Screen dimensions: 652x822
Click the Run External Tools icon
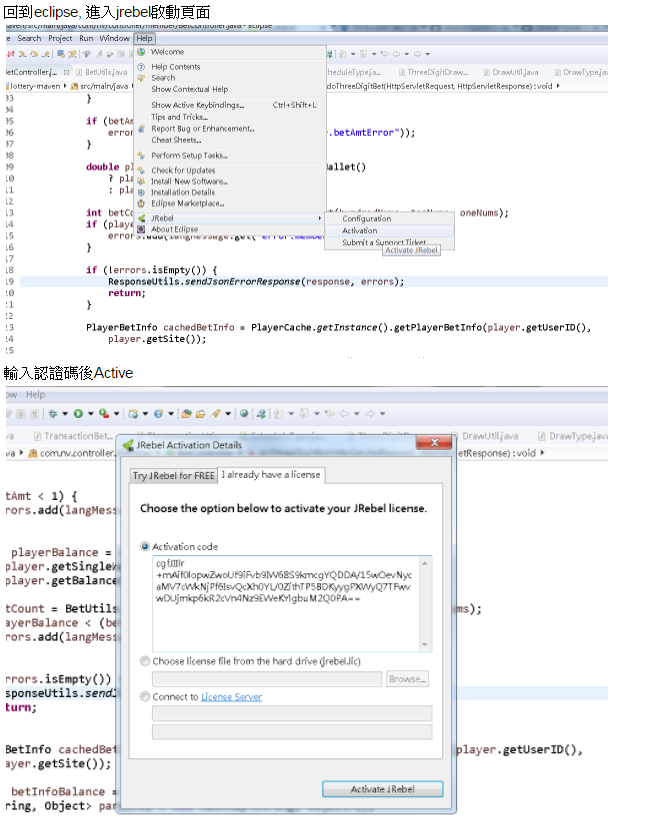[104, 414]
